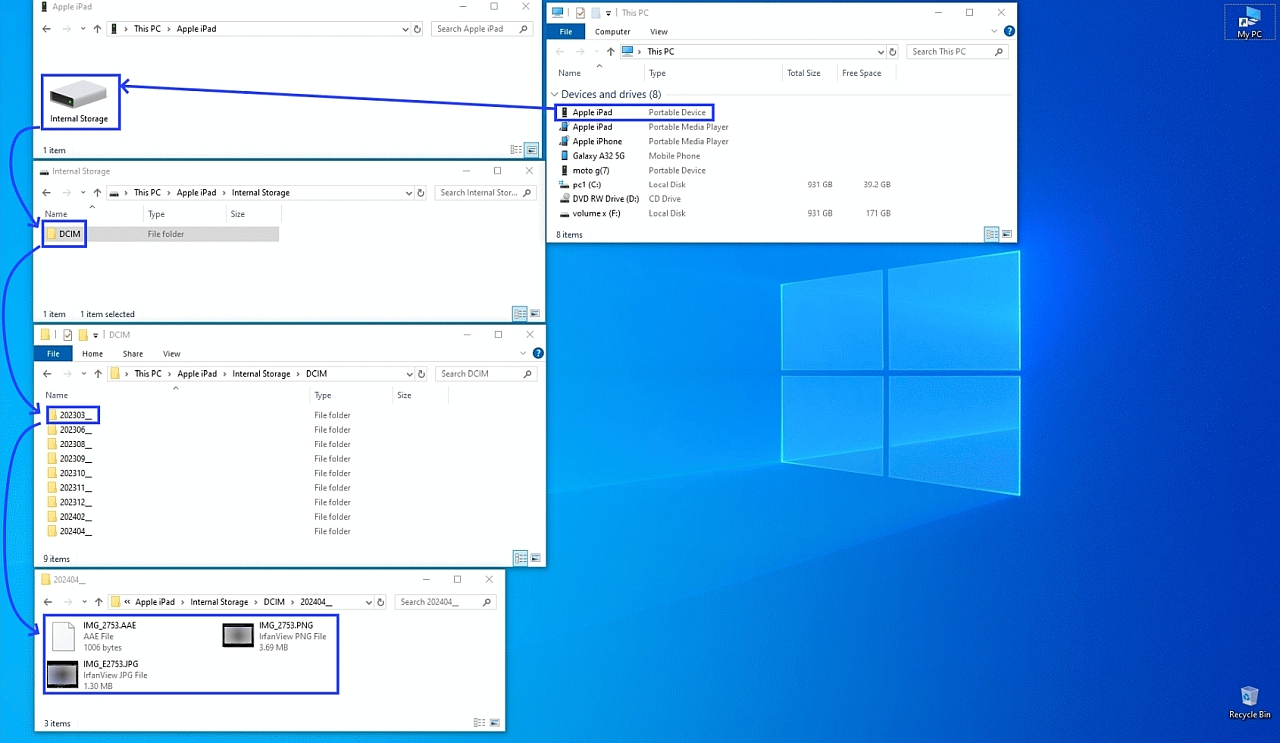The image size is (1280, 743).
Task: Refresh the DCIM window
Action: 421,374
